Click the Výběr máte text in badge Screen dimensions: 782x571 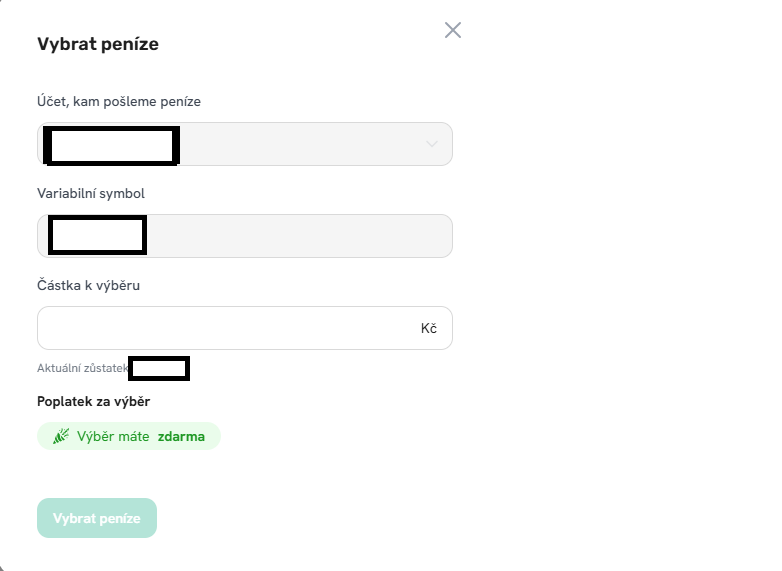coord(113,436)
